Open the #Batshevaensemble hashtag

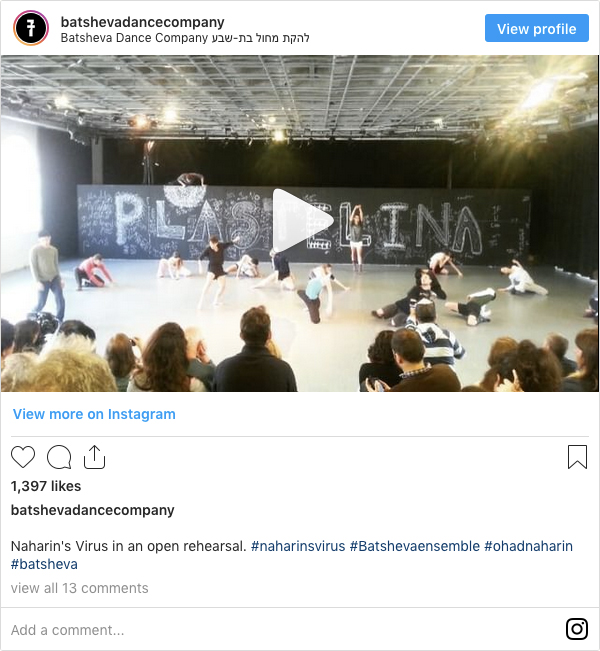point(415,546)
